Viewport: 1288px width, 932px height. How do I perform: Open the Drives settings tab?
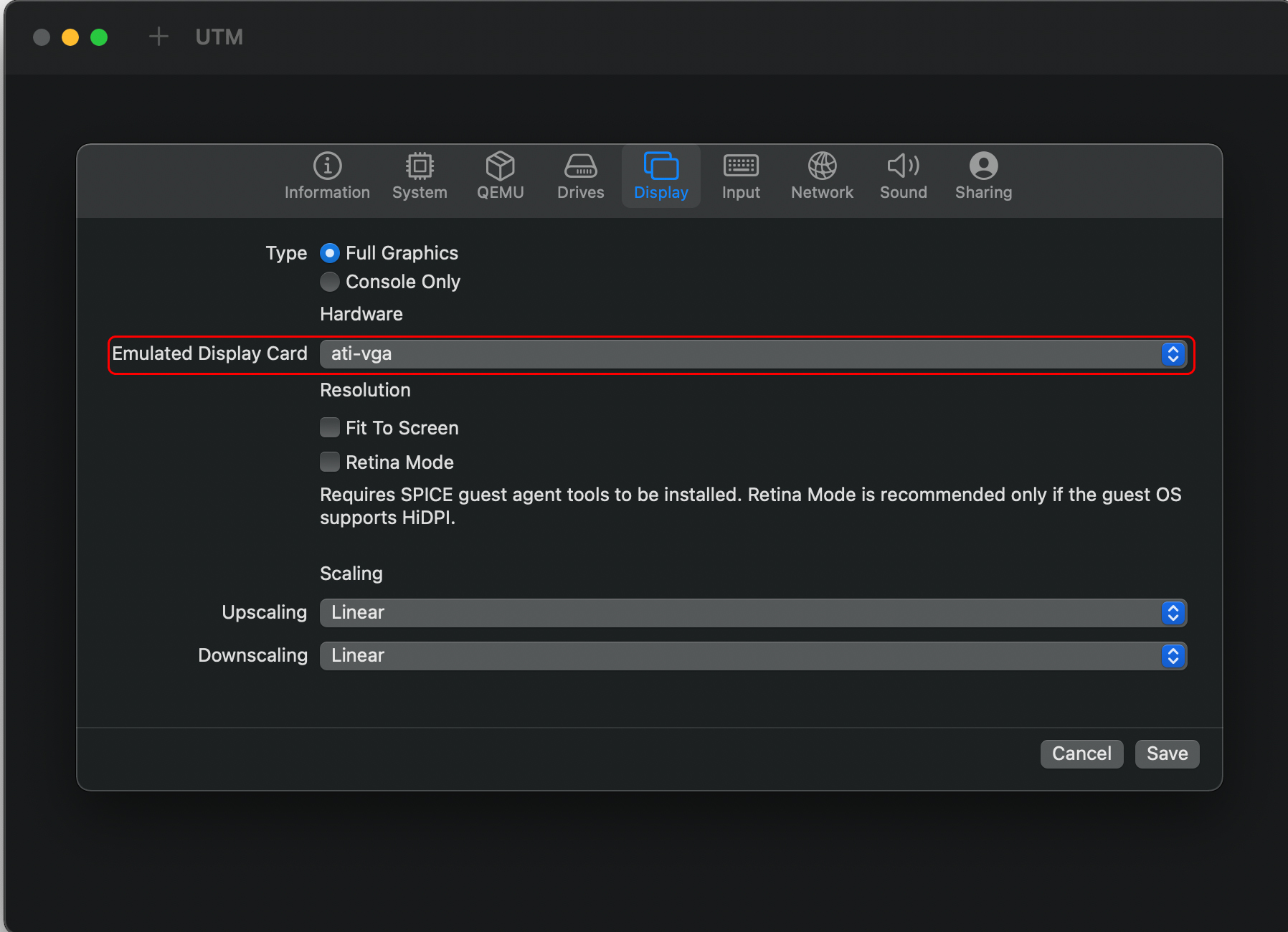(581, 176)
